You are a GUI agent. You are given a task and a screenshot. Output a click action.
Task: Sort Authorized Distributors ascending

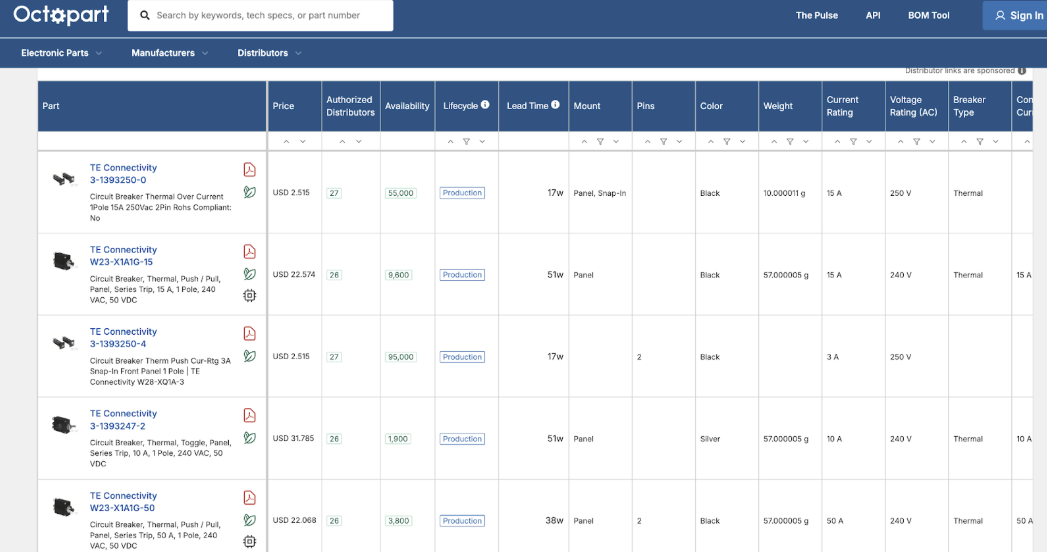pos(343,142)
